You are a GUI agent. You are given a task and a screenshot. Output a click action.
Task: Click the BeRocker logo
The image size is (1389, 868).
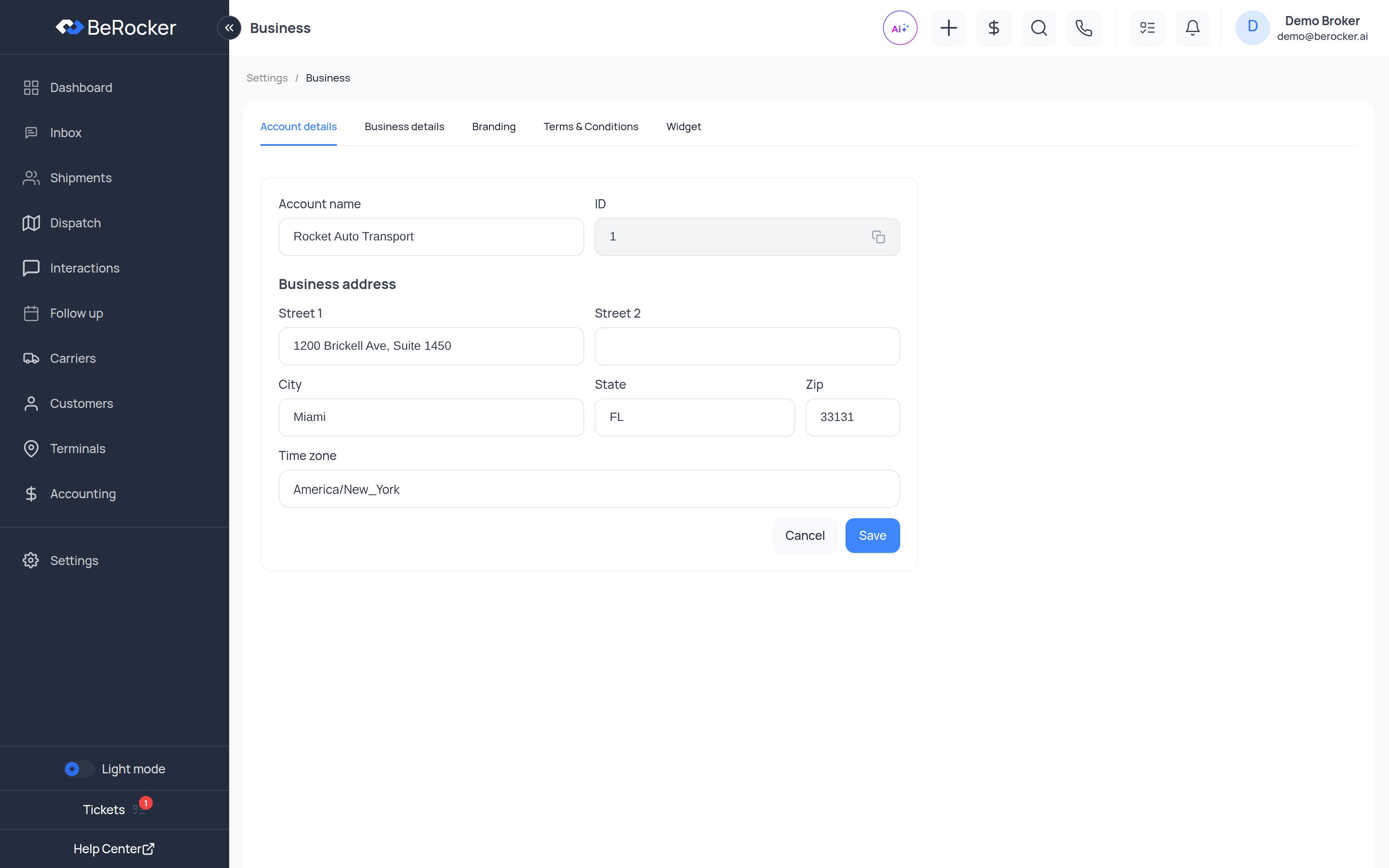click(116, 27)
